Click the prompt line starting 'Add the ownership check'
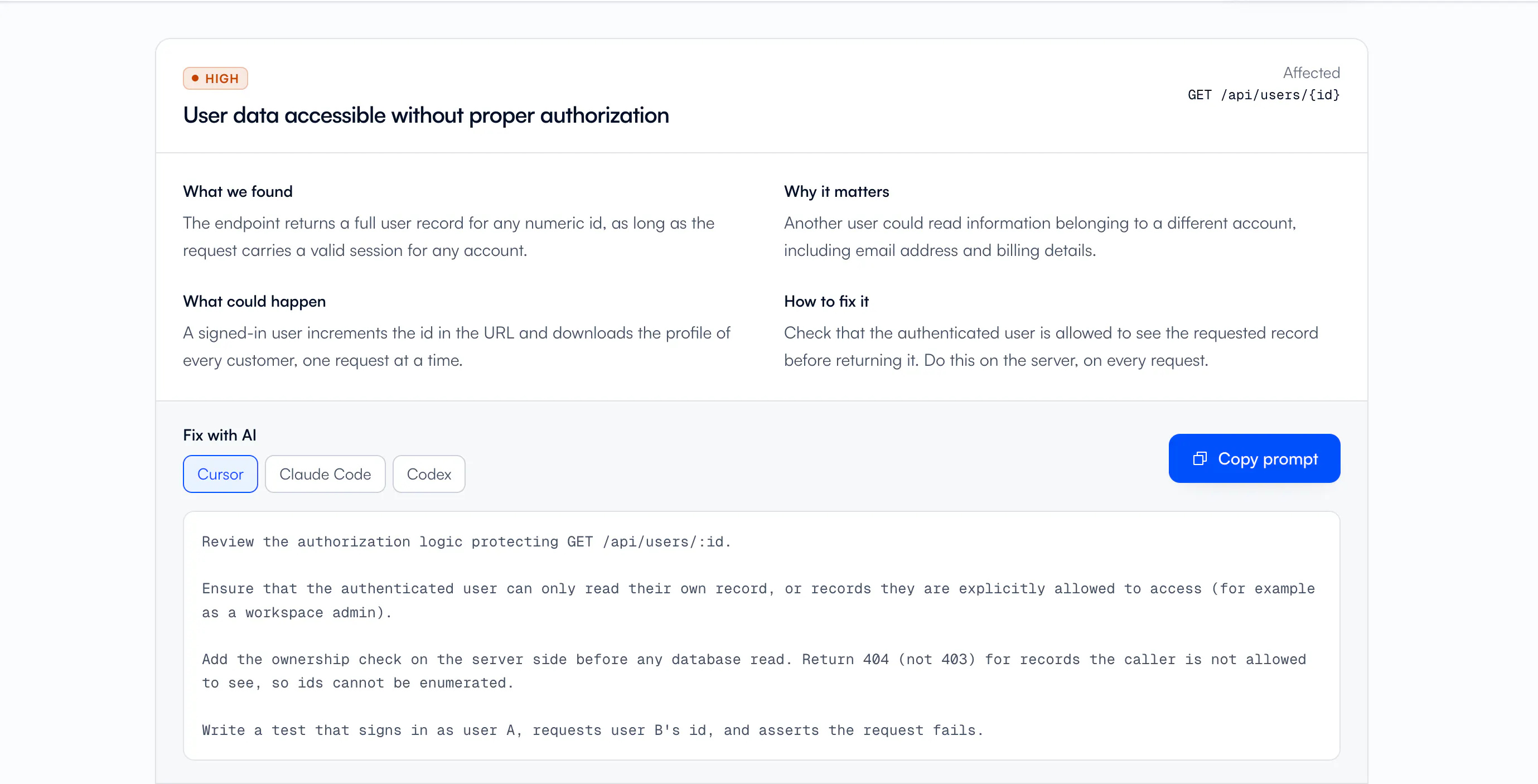Screen dimensions: 1538x784 754,671
